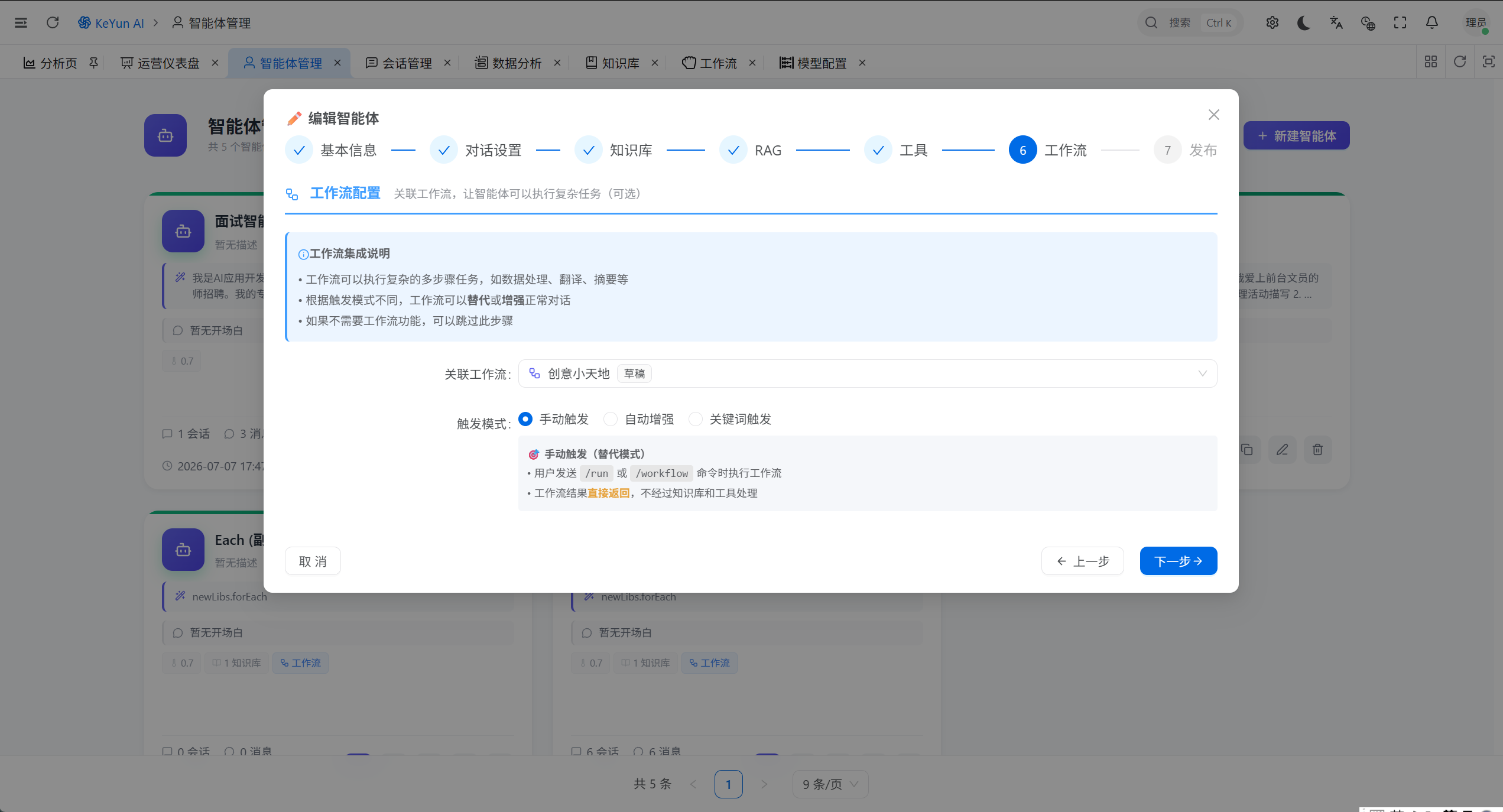This screenshot has height=812, width=1503.
Task: Click the 关联工作流 dropdown chevron
Action: click(x=1202, y=373)
